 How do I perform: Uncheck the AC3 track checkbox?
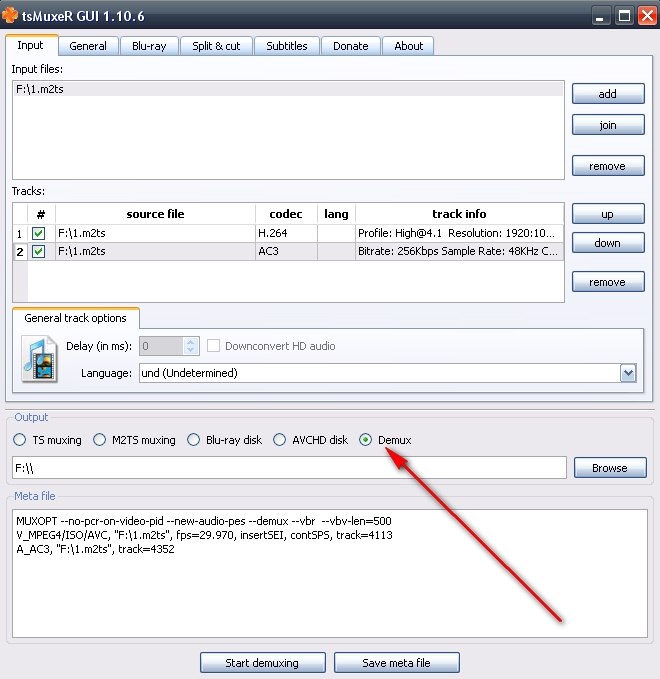pyautogui.click(x=39, y=251)
